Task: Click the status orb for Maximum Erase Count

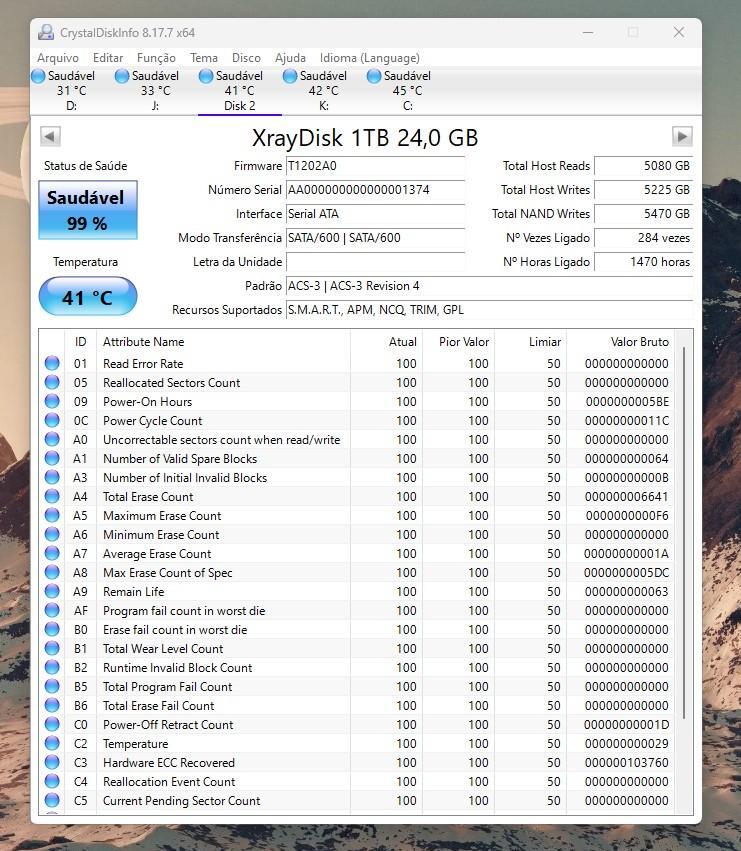Action: (52, 515)
